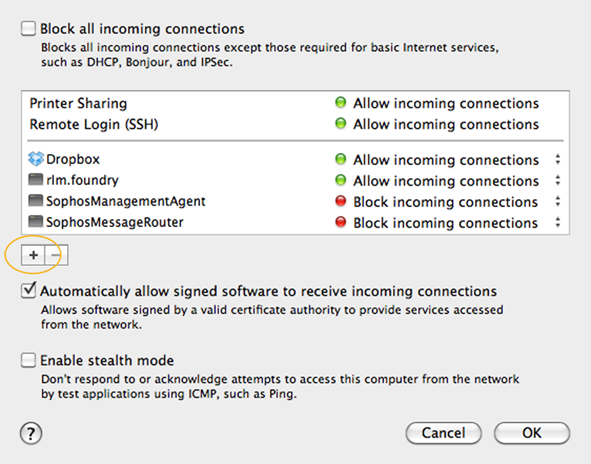The image size is (591, 464).
Task: Click the rlm.foundry executable icon
Action: [36, 180]
